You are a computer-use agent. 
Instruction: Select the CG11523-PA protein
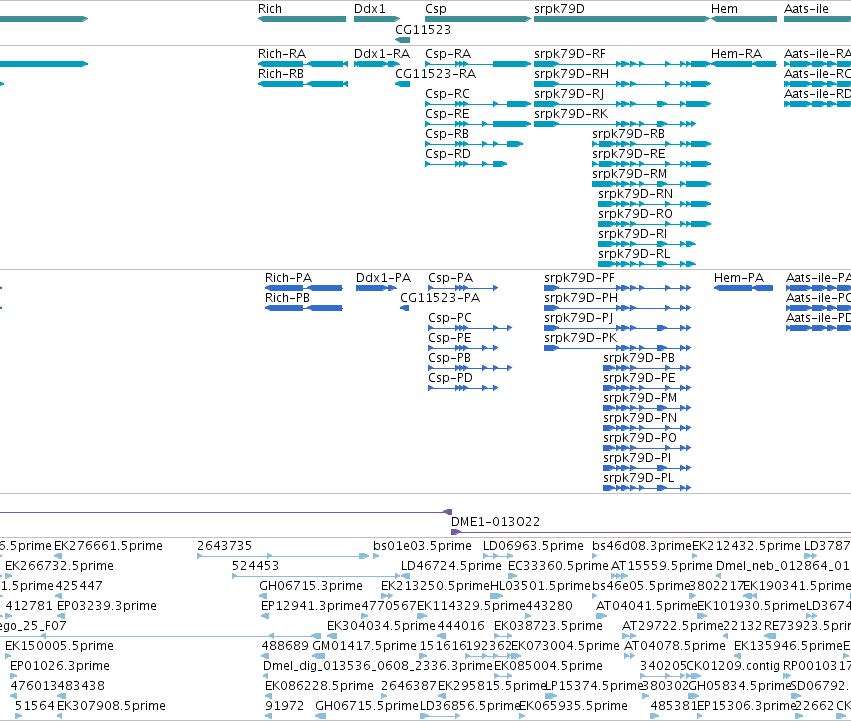pyautogui.click(x=440, y=298)
